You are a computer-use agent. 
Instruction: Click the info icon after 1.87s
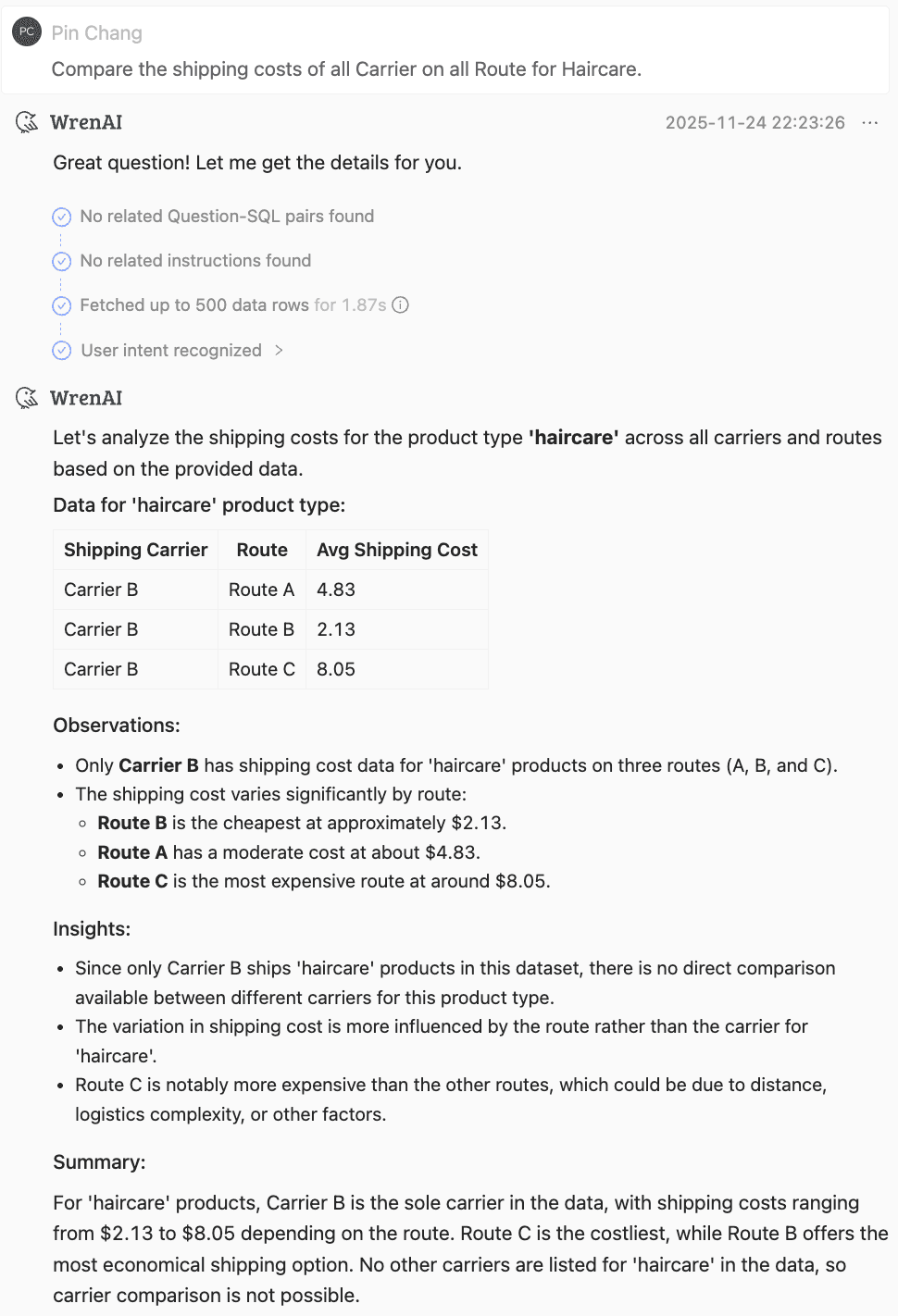(x=401, y=305)
